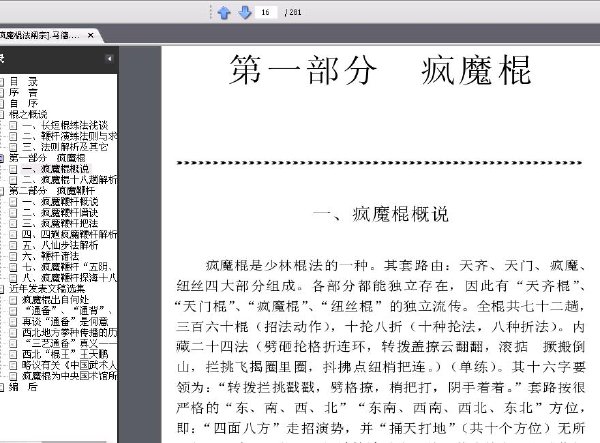
Task: Open the 棍之概说 bookmark
Action: pos(28,114)
